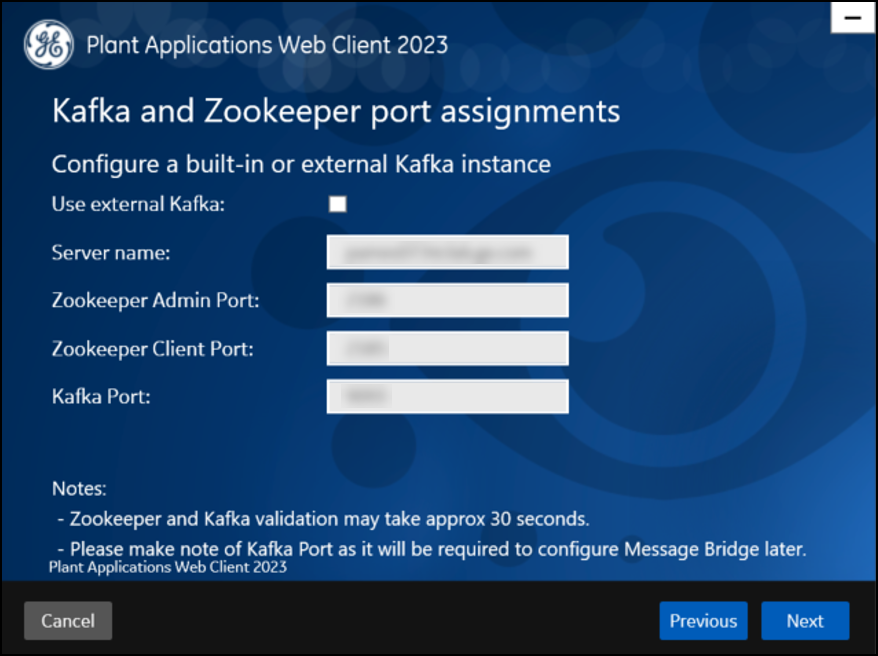878x656 pixels.
Task: Click the "Zookeeper Client Port:" label
Action: coord(153,349)
